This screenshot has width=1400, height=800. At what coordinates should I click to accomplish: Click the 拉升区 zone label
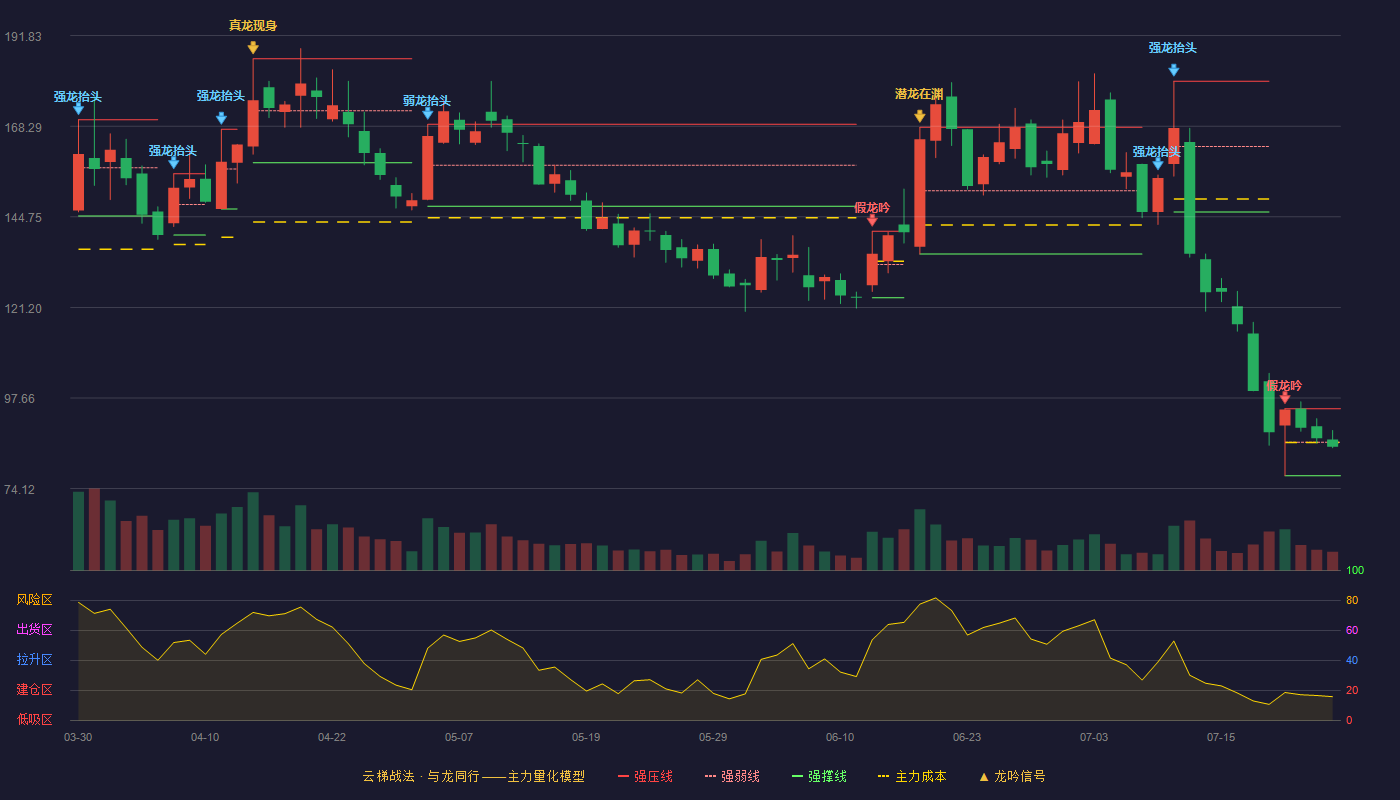tap(34, 660)
